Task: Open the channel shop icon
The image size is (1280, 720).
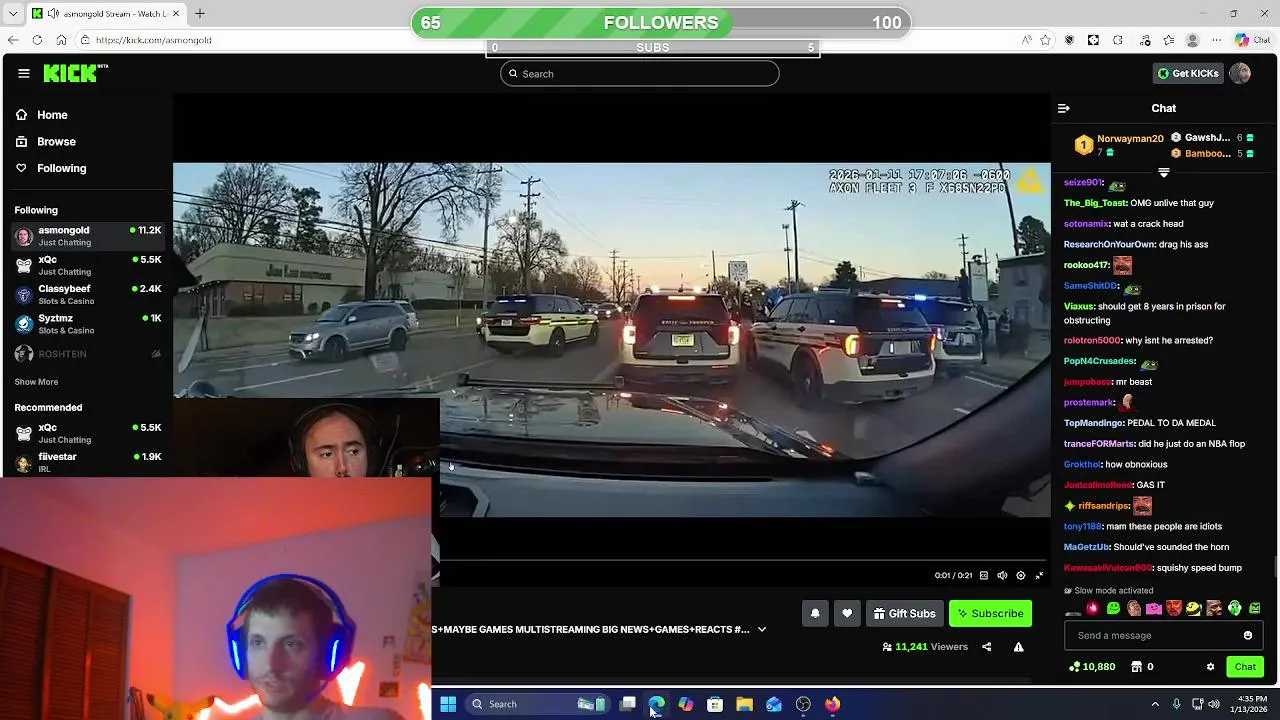Action: click(1137, 667)
